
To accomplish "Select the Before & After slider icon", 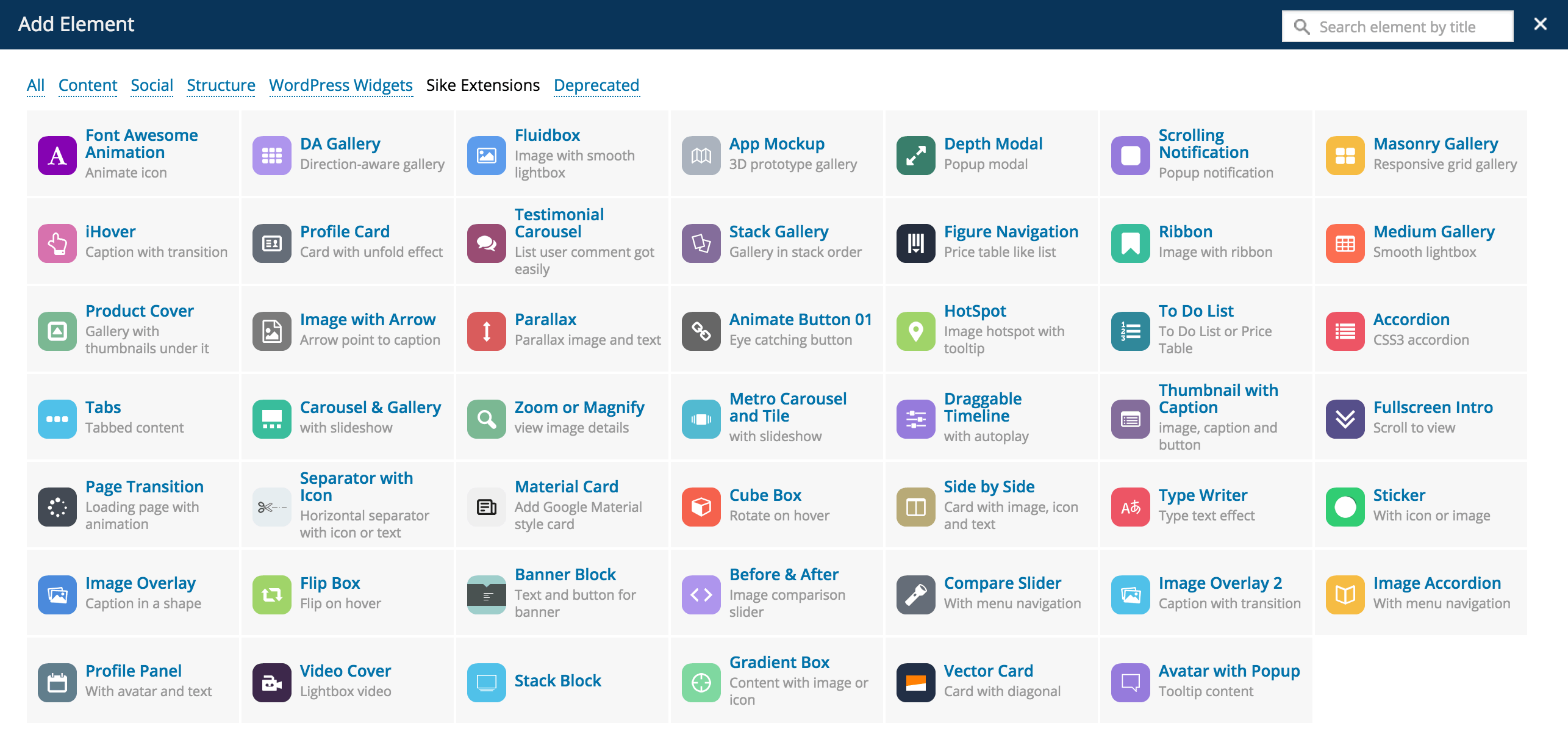I will point(701,592).
